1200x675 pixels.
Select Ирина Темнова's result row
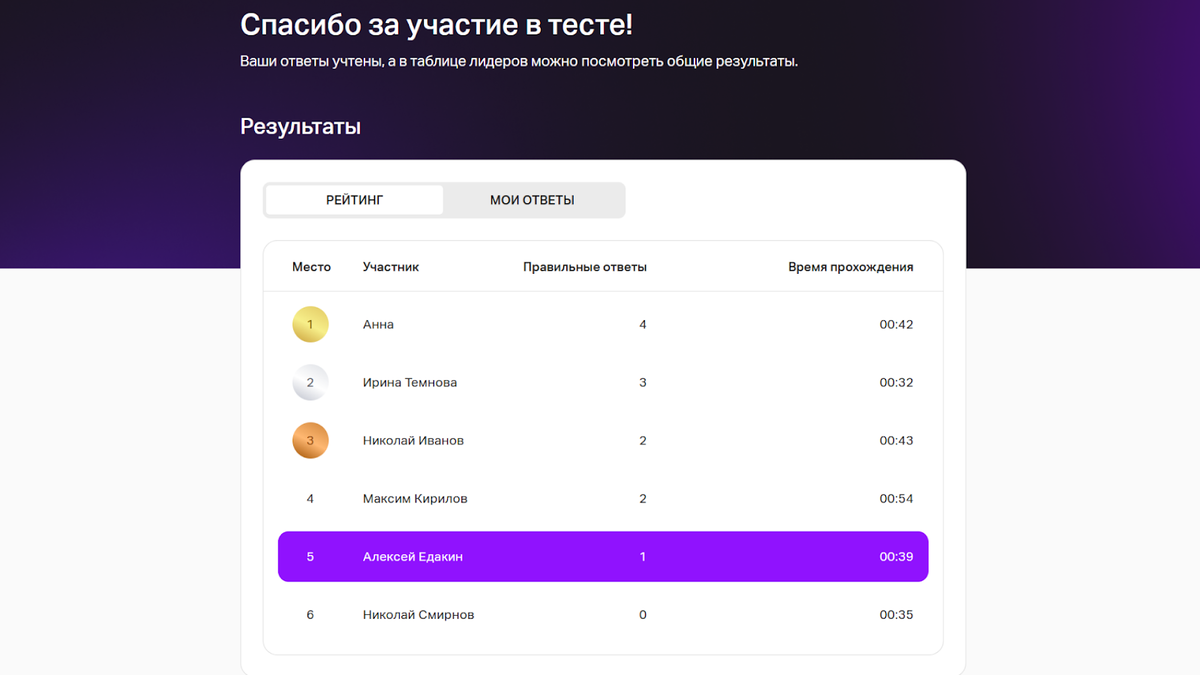click(602, 382)
